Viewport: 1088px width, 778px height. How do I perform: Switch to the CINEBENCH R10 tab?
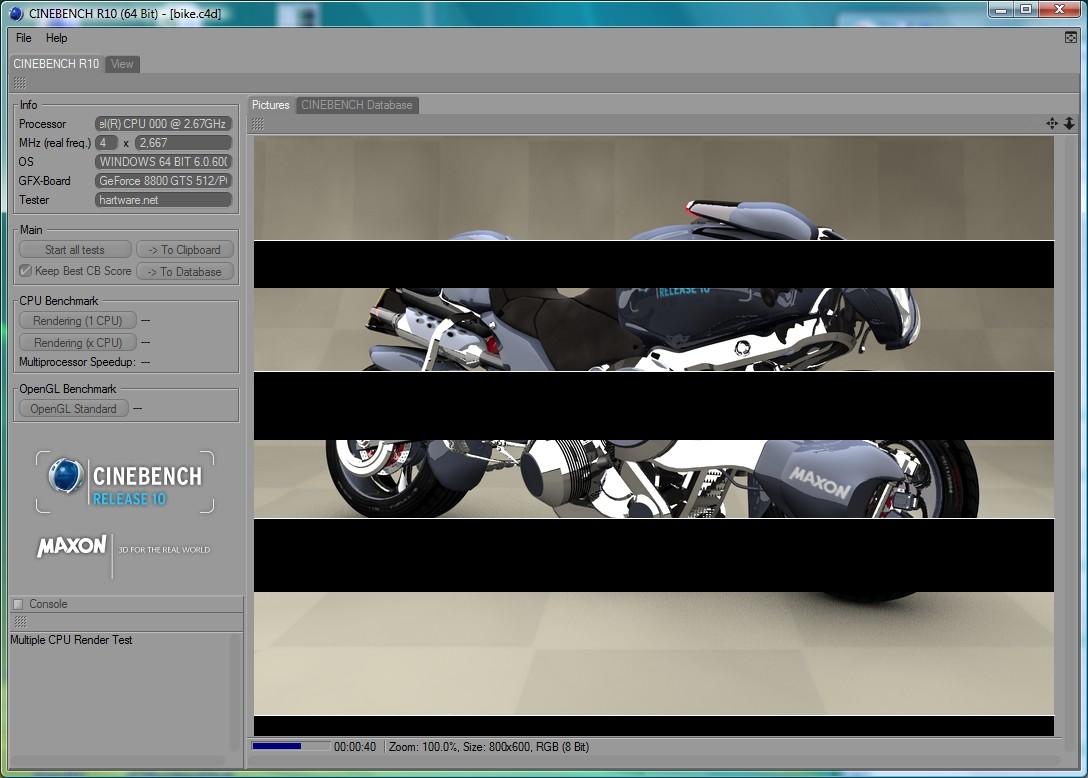(56, 64)
